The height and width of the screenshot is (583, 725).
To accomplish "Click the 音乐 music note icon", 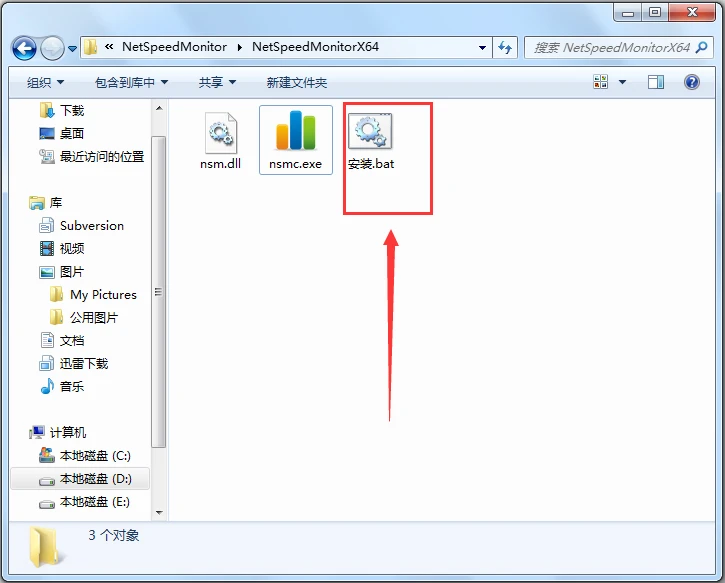I will (47, 387).
